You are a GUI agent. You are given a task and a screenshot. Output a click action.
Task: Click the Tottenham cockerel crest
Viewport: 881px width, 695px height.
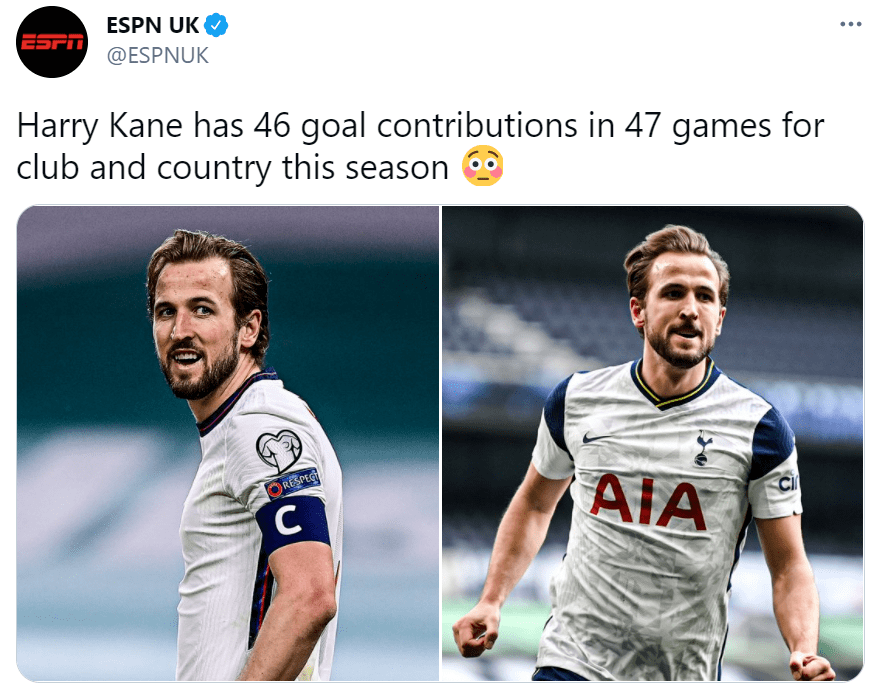pyautogui.click(x=703, y=447)
